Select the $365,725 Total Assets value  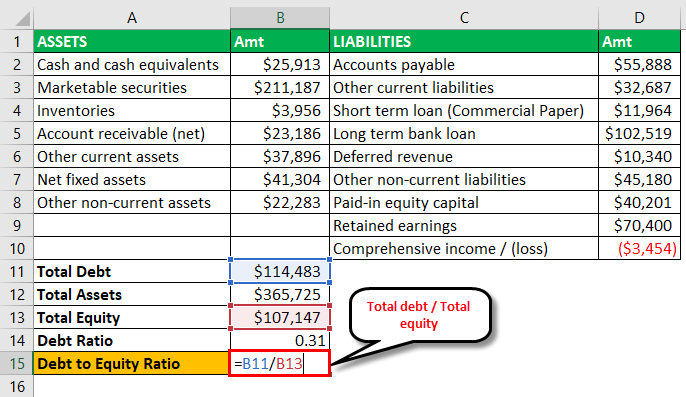tap(280, 295)
